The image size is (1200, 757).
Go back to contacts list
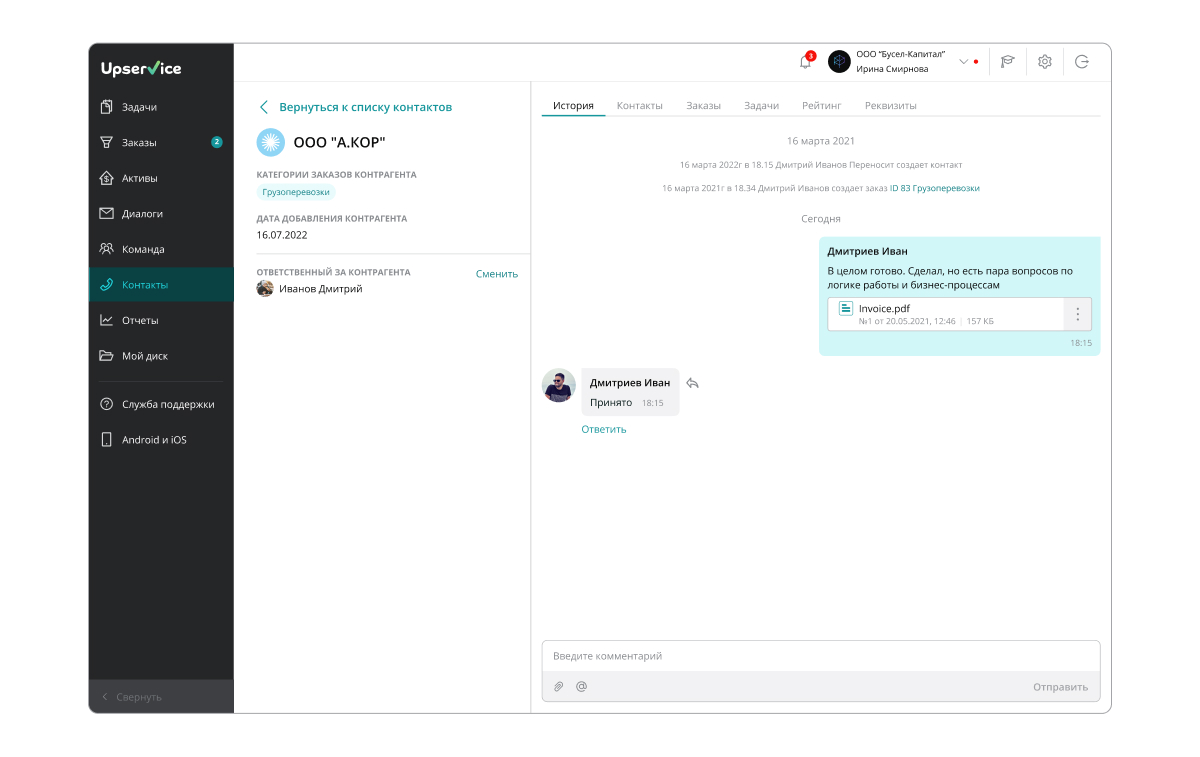pyautogui.click(x=355, y=107)
